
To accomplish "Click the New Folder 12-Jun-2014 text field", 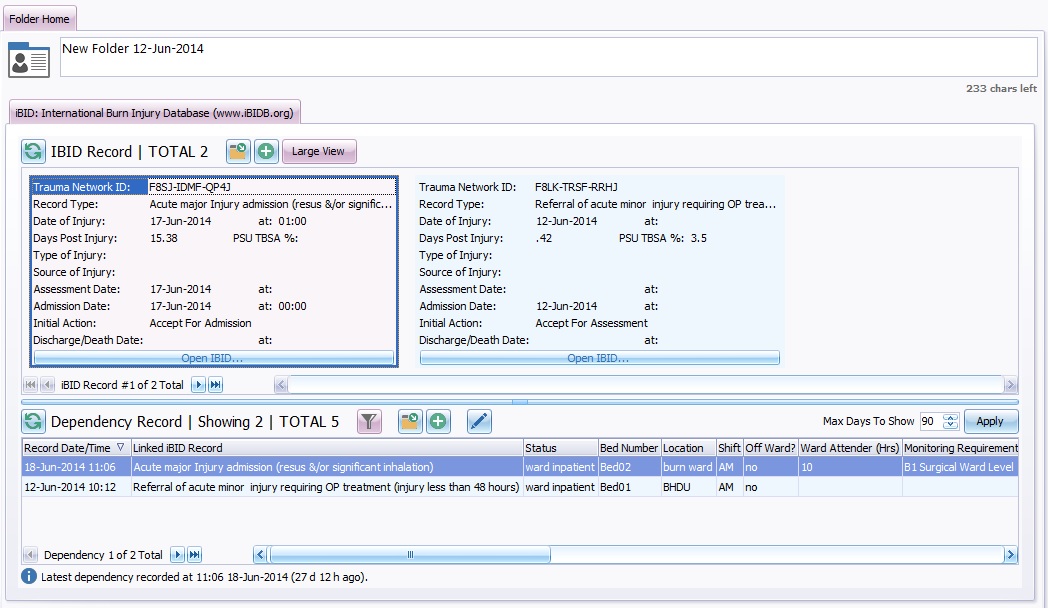I will [548, 57].
